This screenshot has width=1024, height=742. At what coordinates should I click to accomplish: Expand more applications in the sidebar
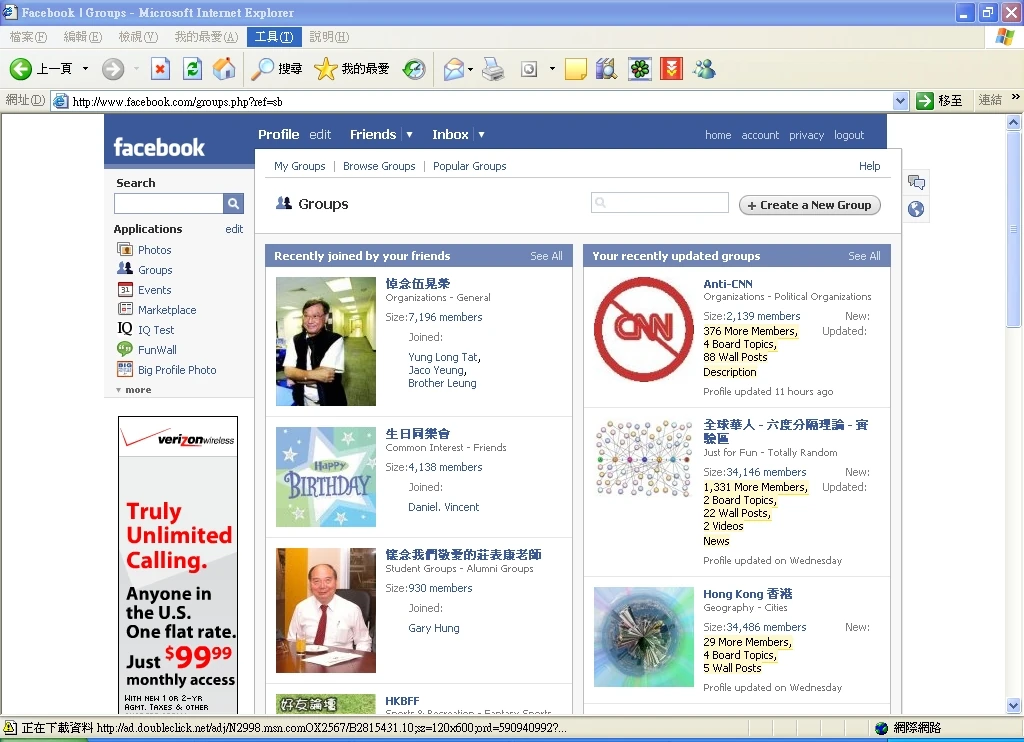[x=134, y=390]
